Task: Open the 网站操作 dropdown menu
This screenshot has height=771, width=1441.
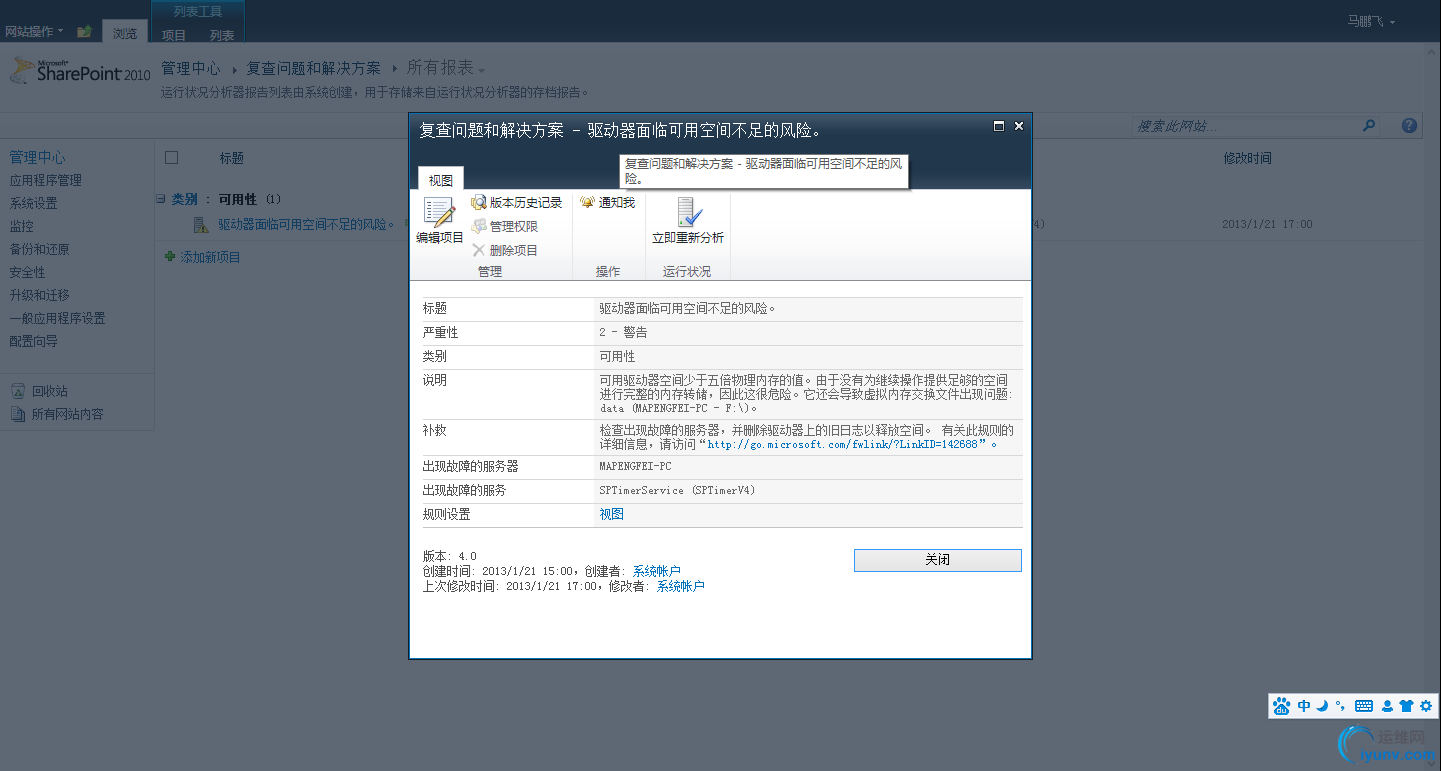Action: click(x=34, y=32)
